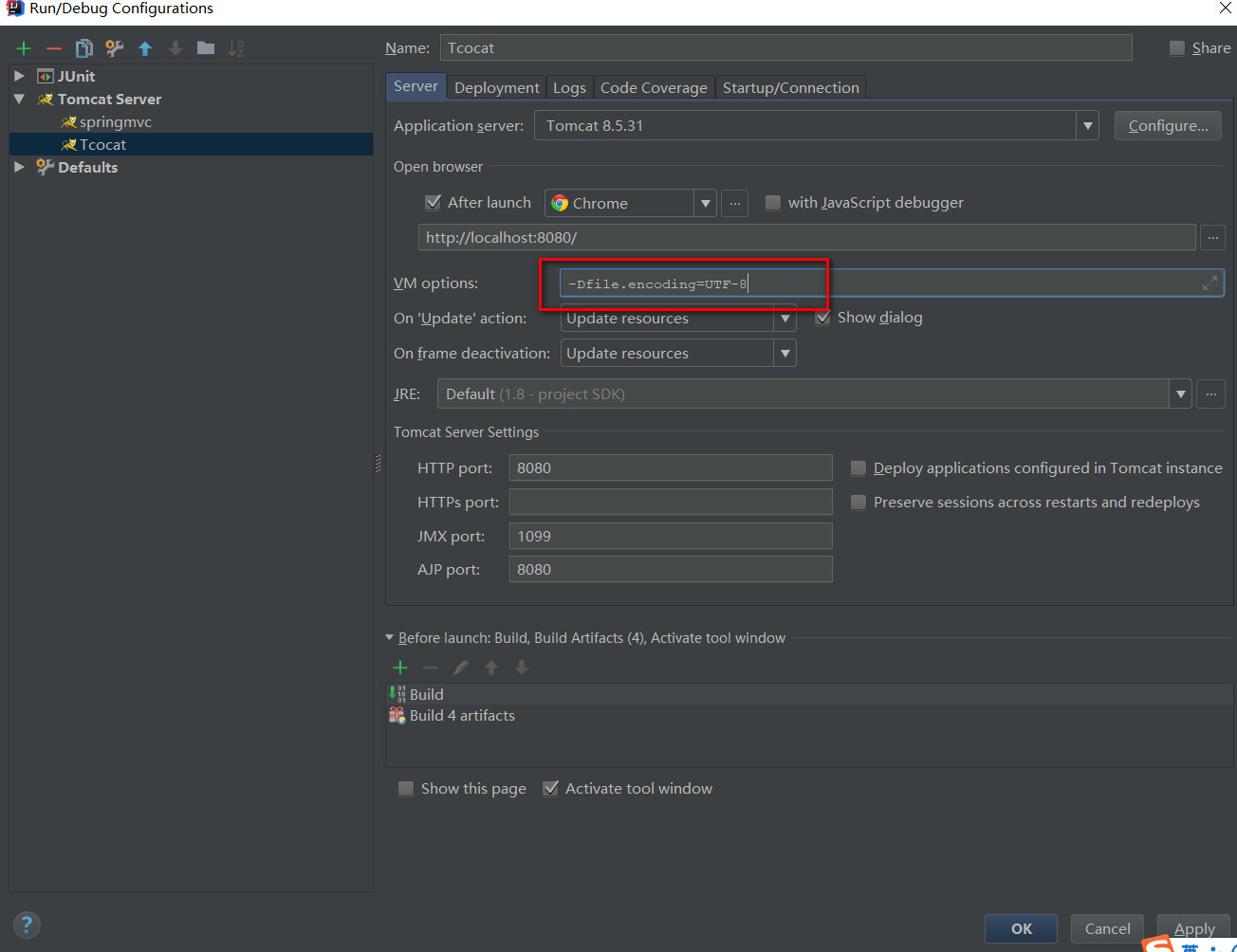This screenshot has width=1237, height=952.
Task: Open Application server dropdown
Action: click(x=1087, y=125)
